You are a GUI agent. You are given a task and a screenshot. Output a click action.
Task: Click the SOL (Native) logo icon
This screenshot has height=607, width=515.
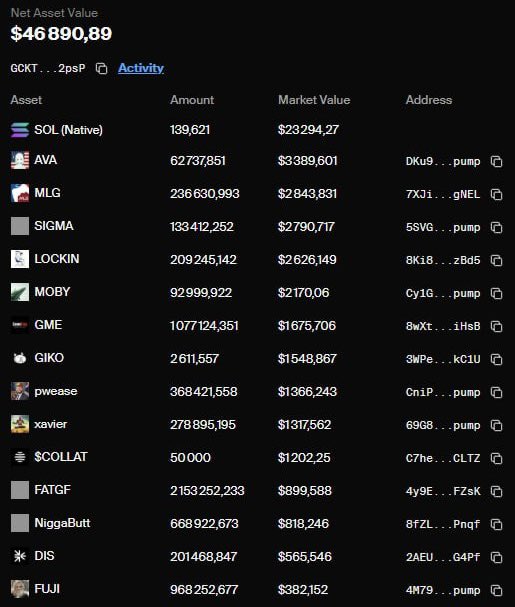pyautogui.click(x=20, y=130)
